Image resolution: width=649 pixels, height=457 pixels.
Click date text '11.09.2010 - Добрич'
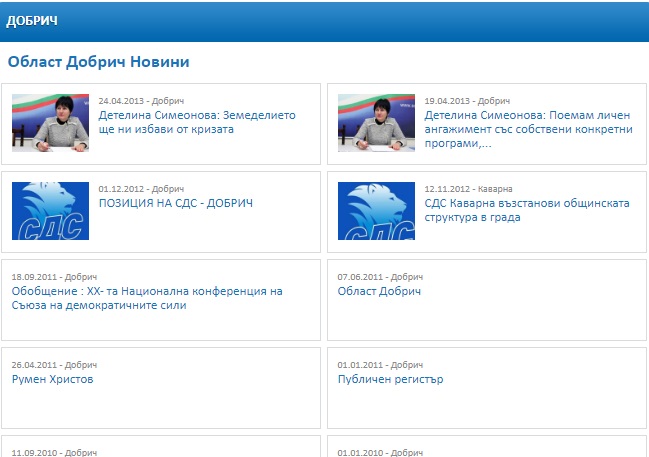pos(54,453)
